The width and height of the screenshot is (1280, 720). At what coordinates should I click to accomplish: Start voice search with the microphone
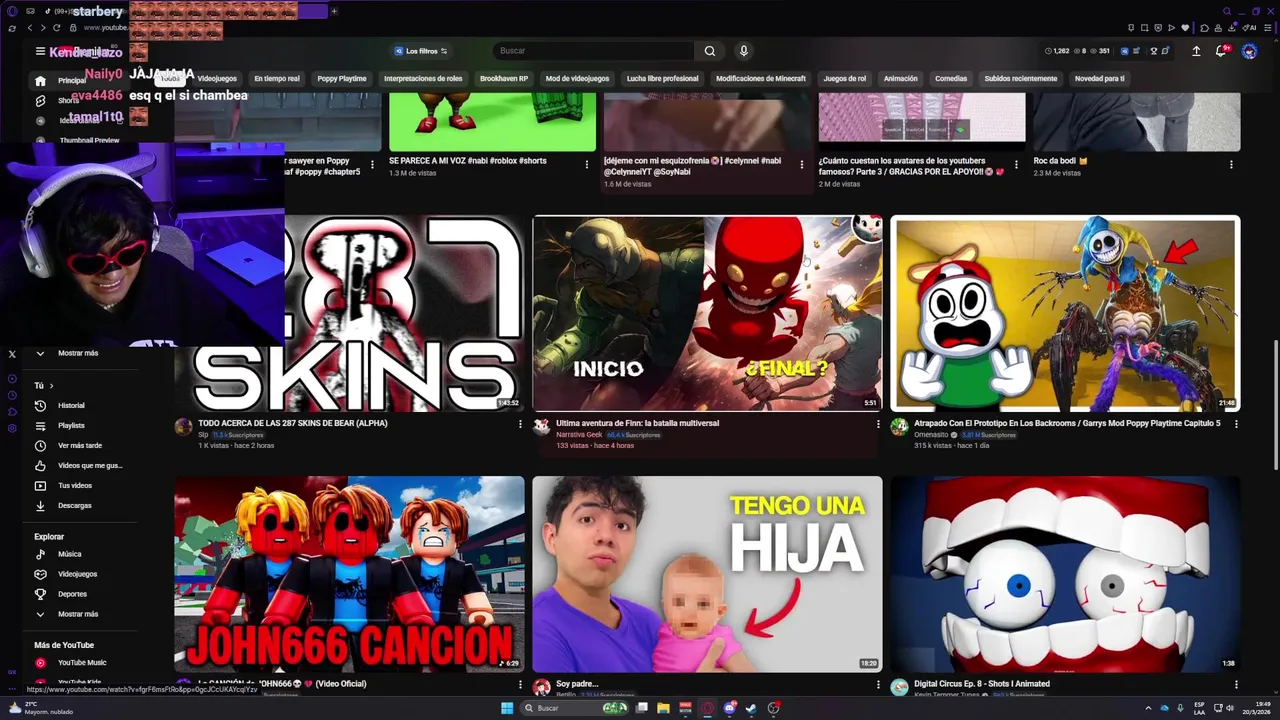coord(743,51)
